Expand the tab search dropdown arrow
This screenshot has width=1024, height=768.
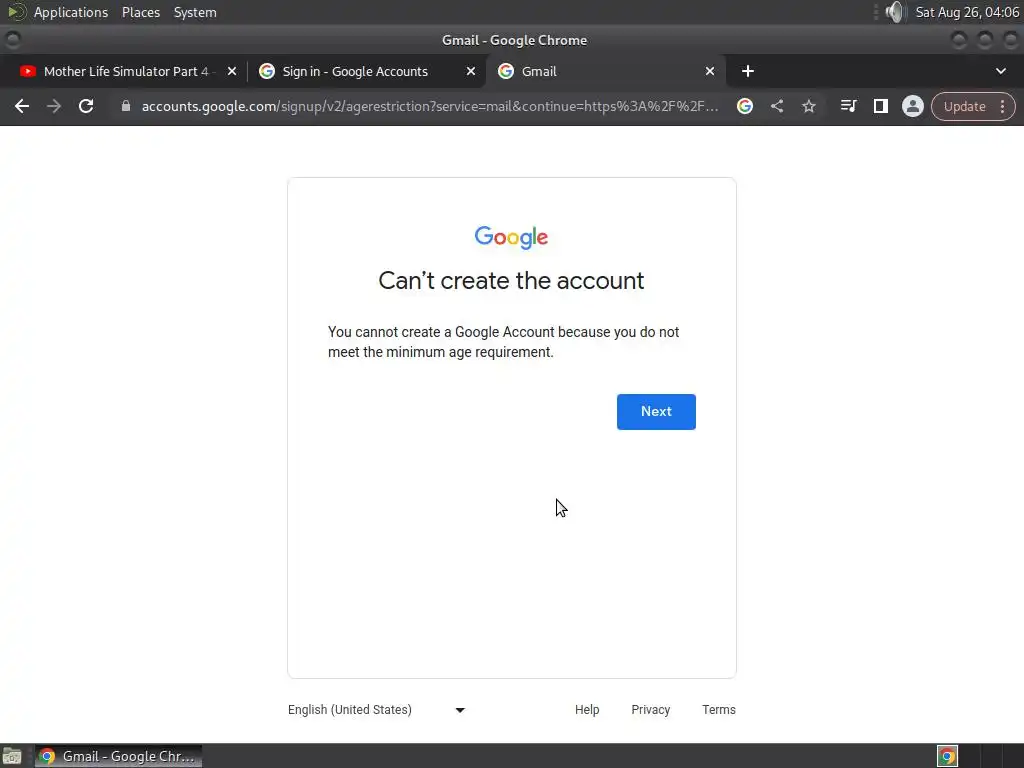click(1000, 71)
